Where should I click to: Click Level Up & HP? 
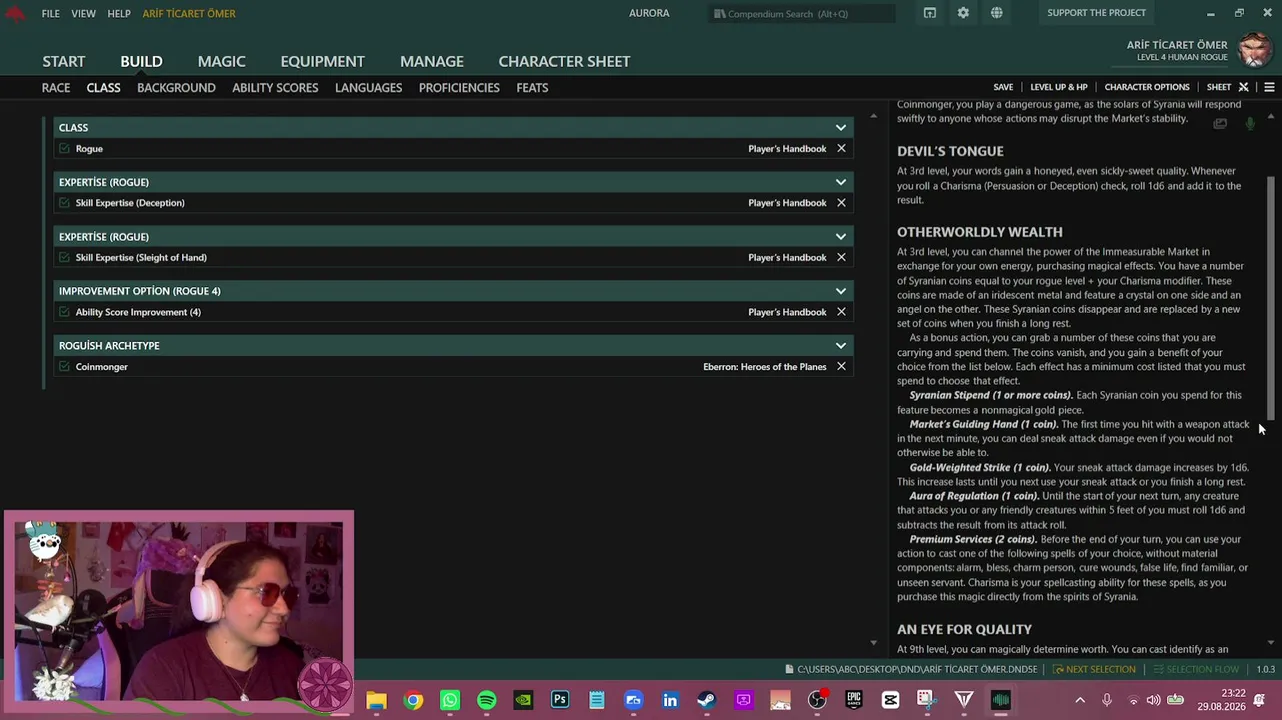tap(1059, 87)
